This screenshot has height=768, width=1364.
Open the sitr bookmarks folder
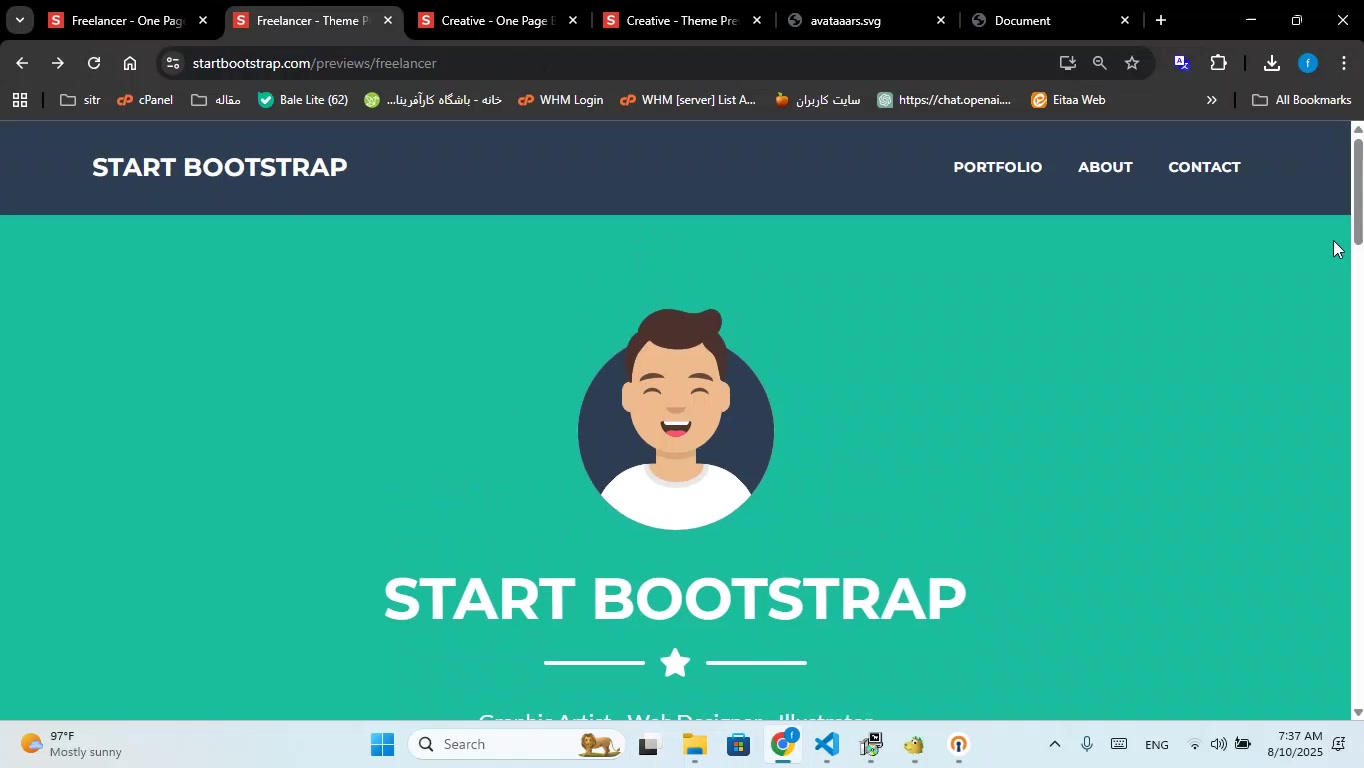80,100
